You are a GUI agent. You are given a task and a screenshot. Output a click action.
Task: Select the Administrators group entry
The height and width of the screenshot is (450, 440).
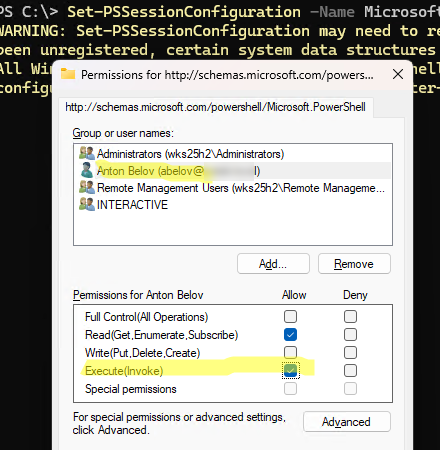pos(233,154)
